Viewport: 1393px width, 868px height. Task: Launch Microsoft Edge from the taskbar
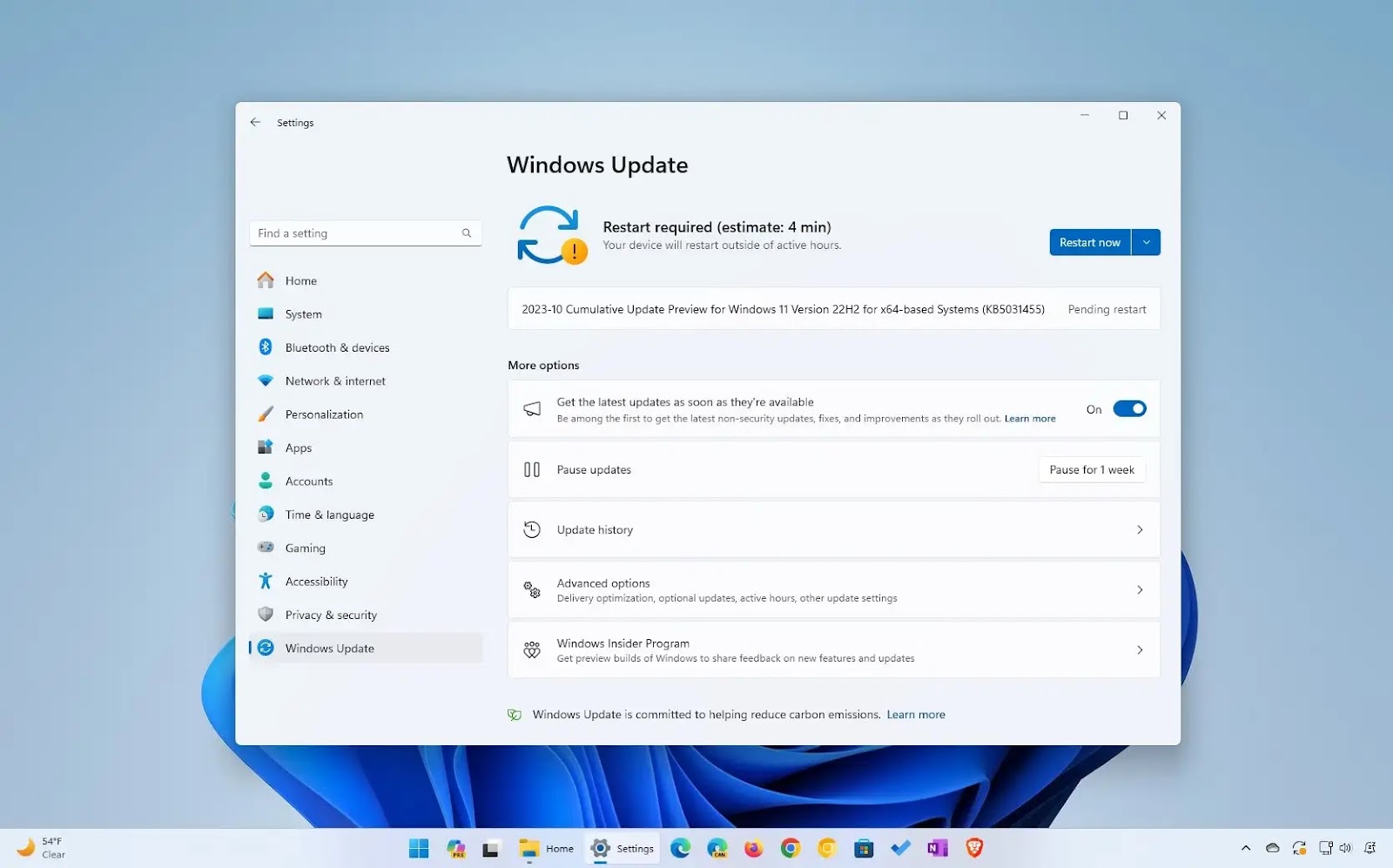pyautogui.click(x=681, y=848)
